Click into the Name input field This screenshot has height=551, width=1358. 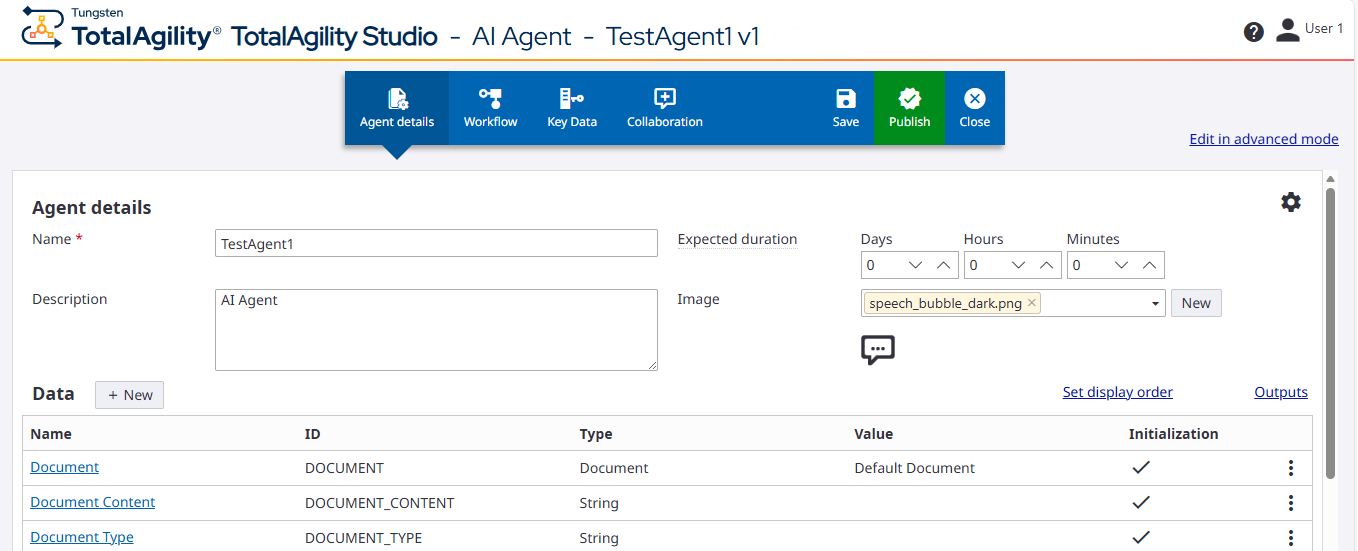436,243
